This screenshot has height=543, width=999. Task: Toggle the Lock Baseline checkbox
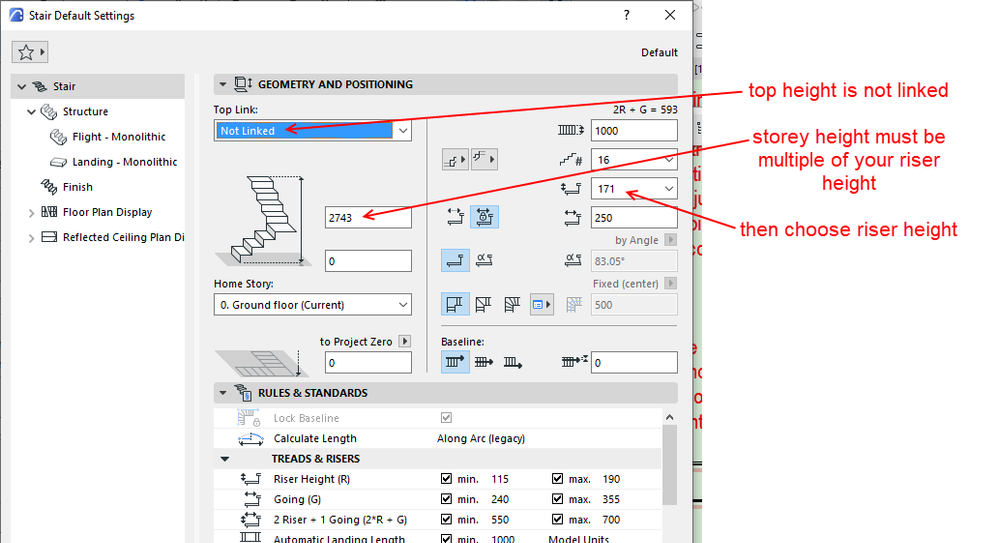coord(446,417)
